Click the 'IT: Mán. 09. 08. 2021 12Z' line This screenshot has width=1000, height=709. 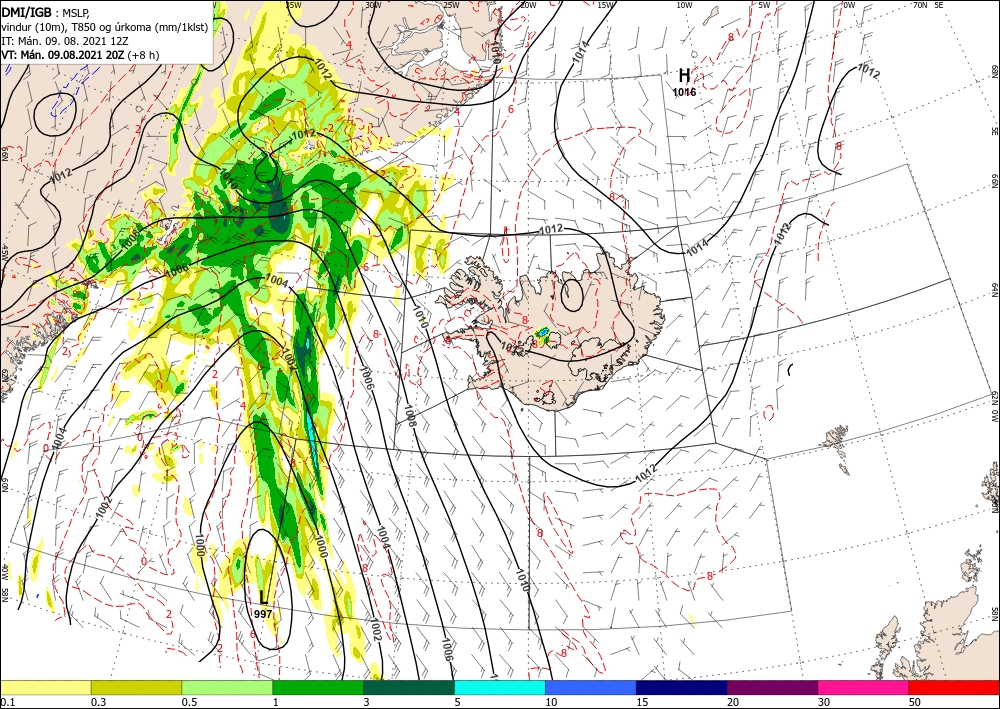pyautogui.click(x=65, y=41)
